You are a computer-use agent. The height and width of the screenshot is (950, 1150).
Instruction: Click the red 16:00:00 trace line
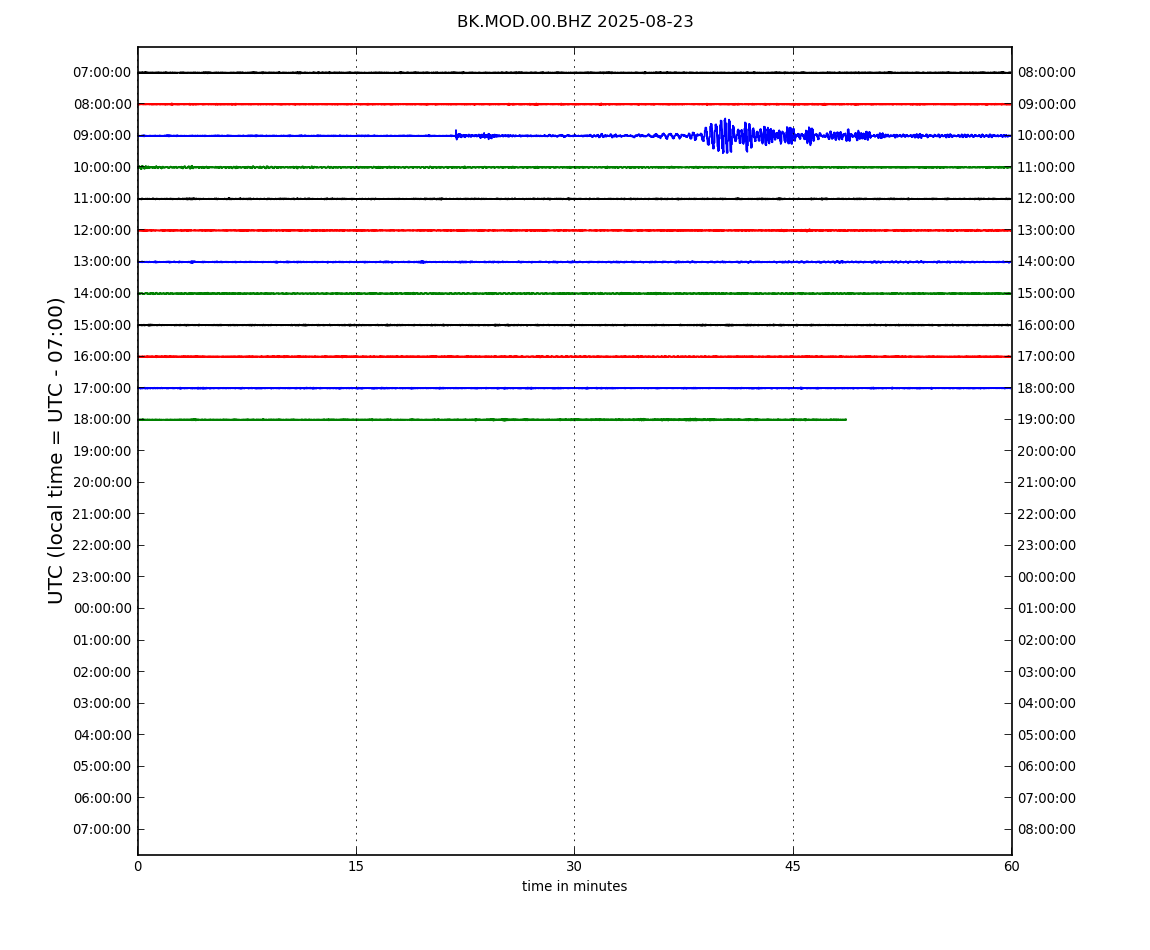point(574,357)
